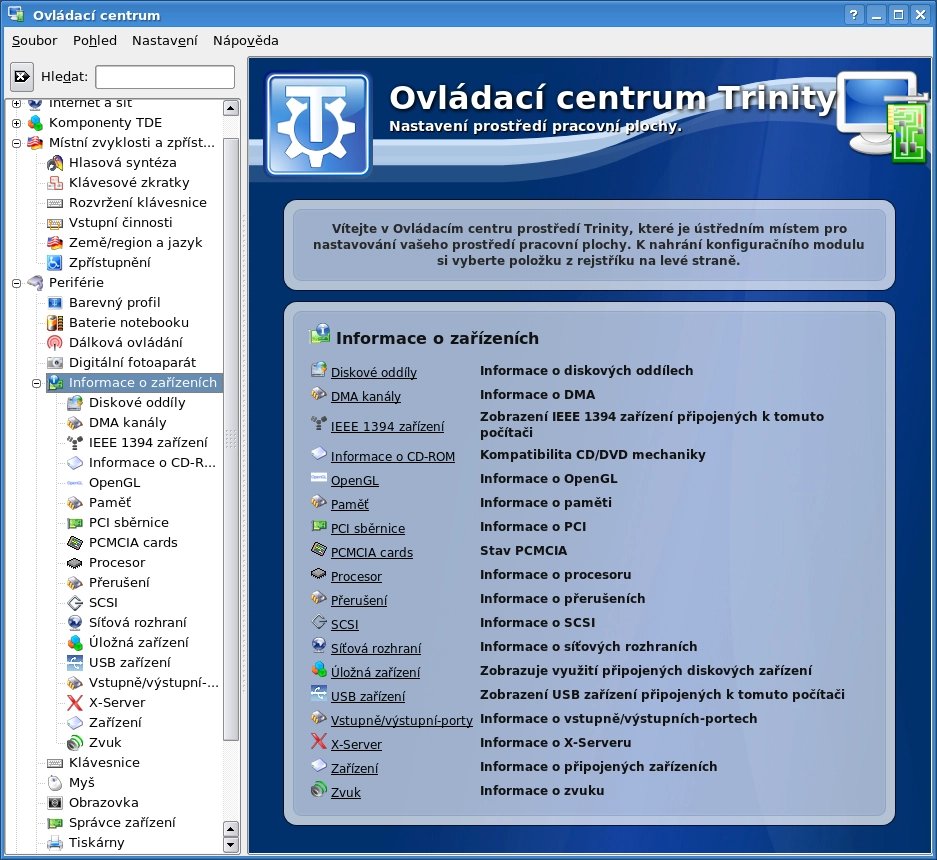This screenshot has height=860, width=937.
Task: Choose X-Server in the sidebar tree
Action: point(117,703)
